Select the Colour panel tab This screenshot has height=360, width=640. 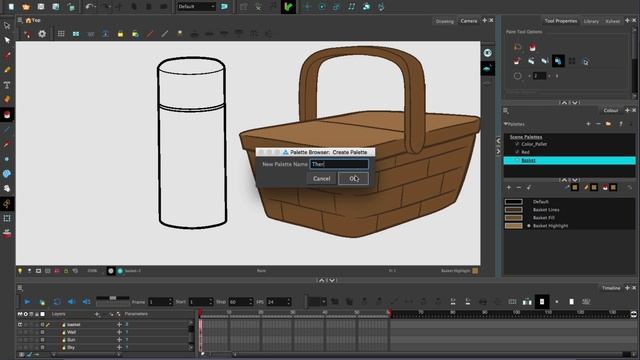pyautogui.click(x=611, y=111)
